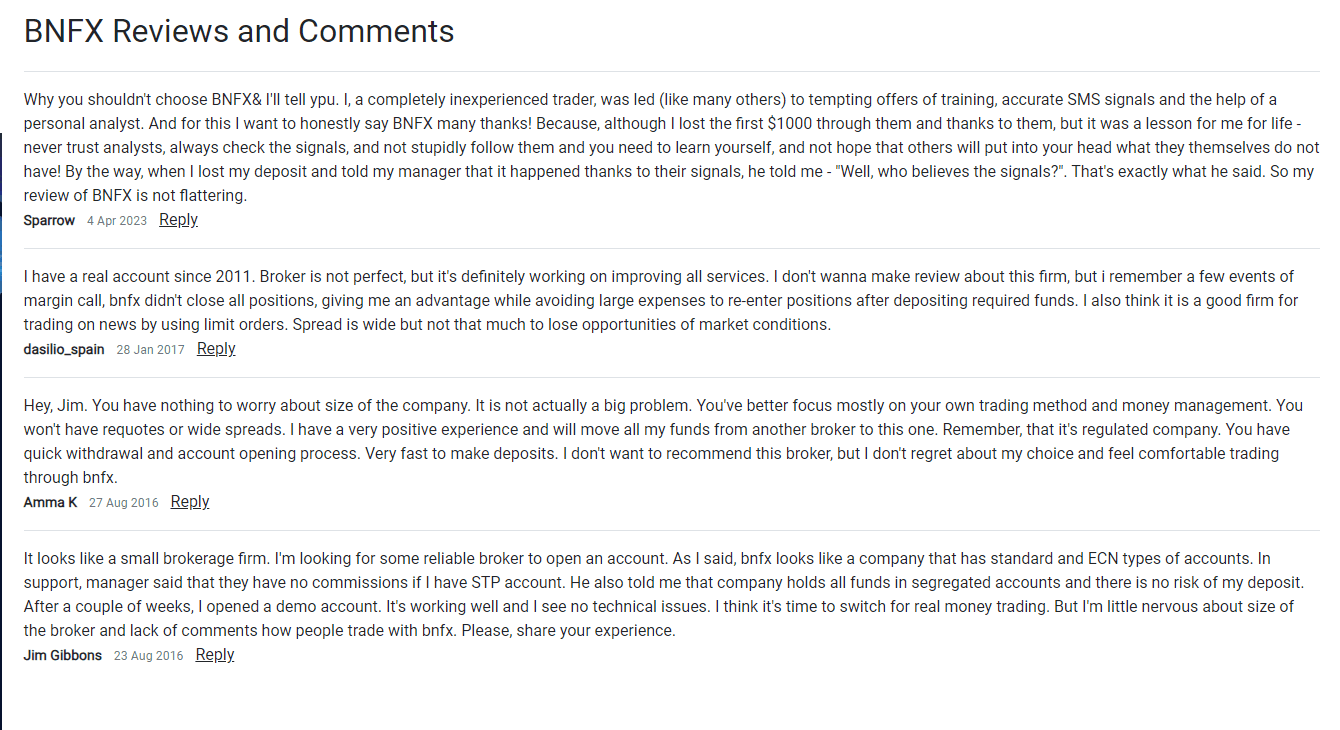This screenshot has width=1340, height=730.
Task: Reply to Jim Gibbons's review
Action: coord(215,655)
